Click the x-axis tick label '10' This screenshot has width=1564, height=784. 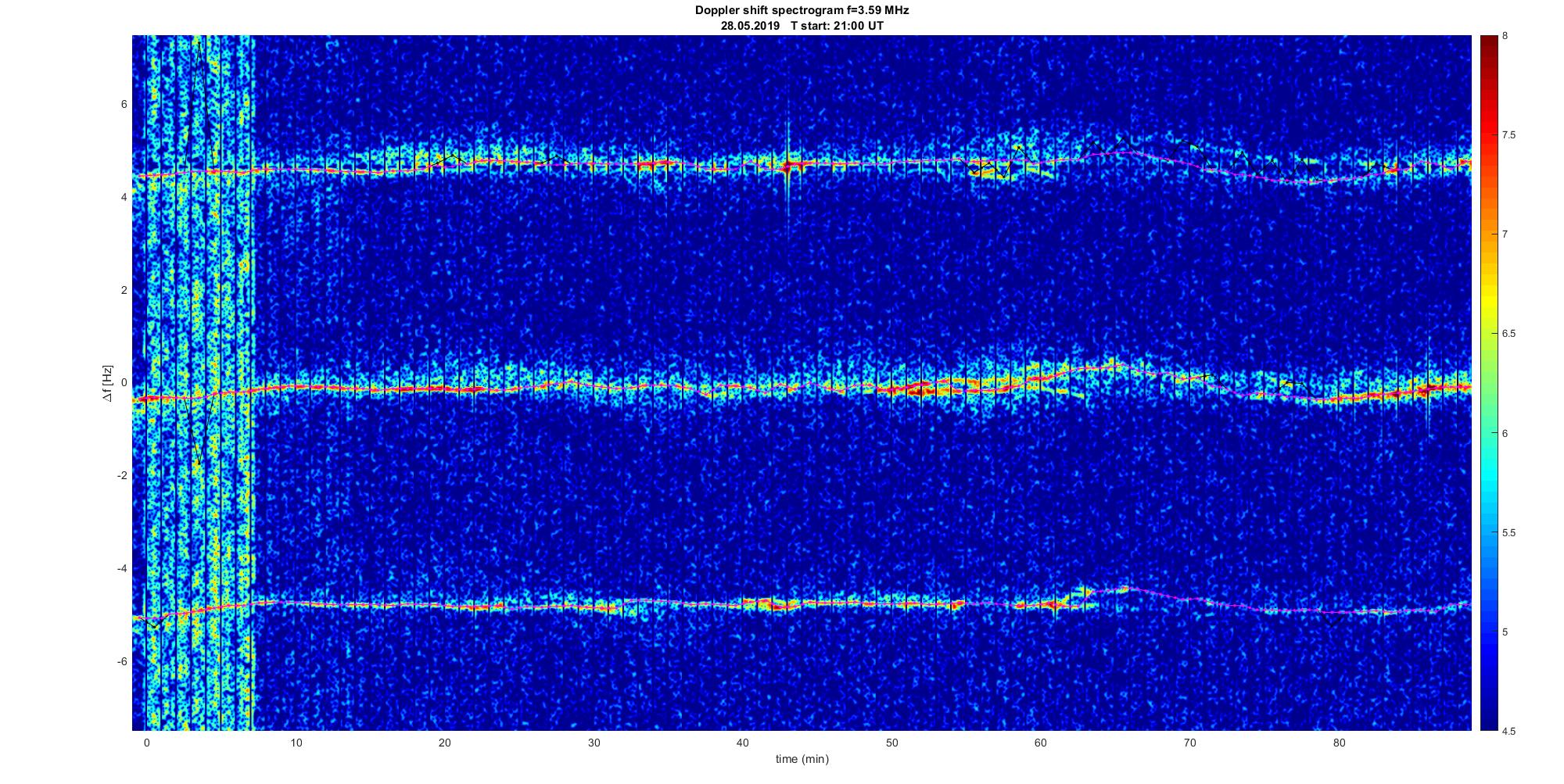pyautogui.click(x=296, y=743)
